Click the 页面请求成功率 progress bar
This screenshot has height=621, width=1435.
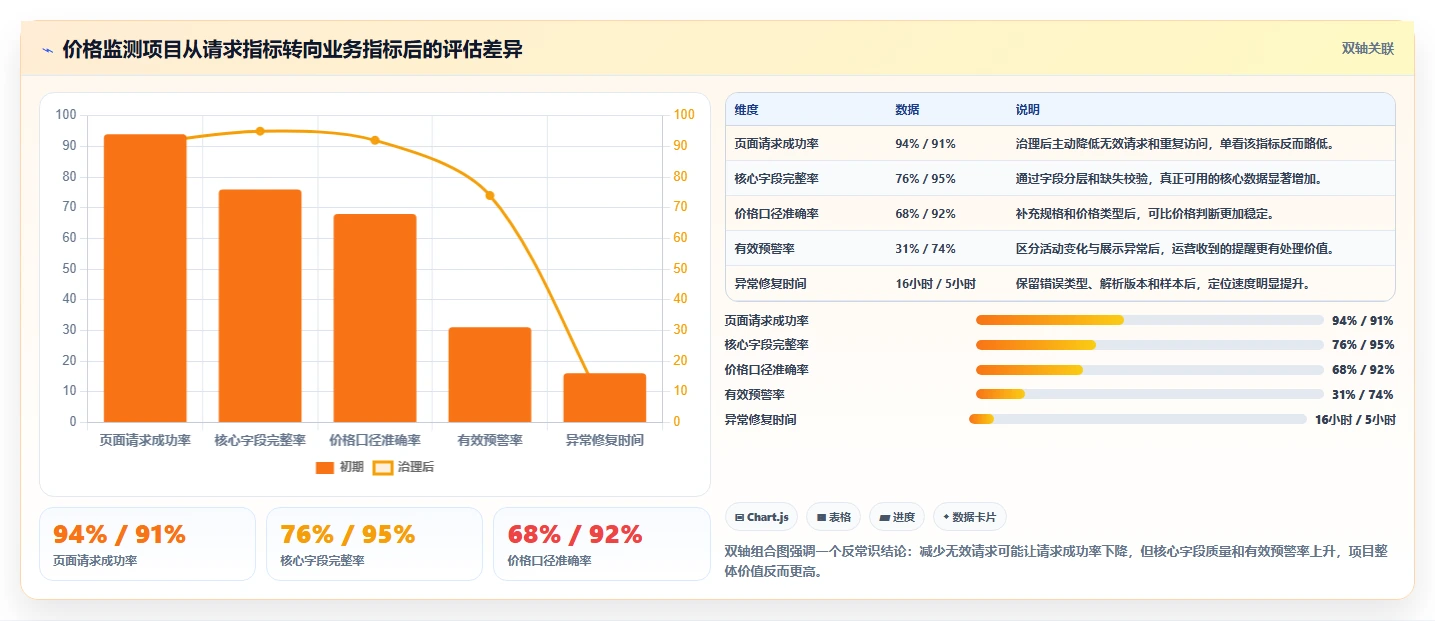point(1149,320)
